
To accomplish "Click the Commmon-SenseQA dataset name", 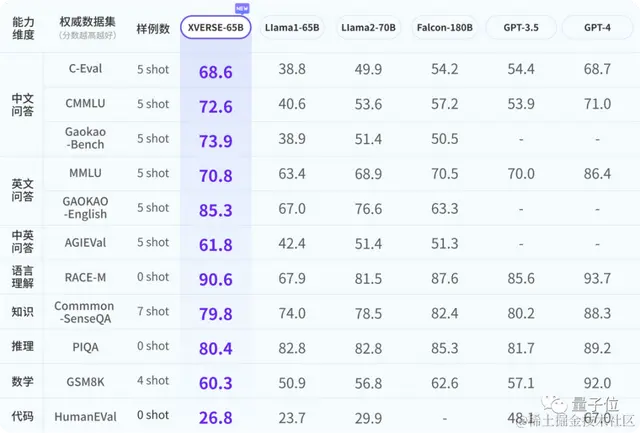I will coord(84,312).
